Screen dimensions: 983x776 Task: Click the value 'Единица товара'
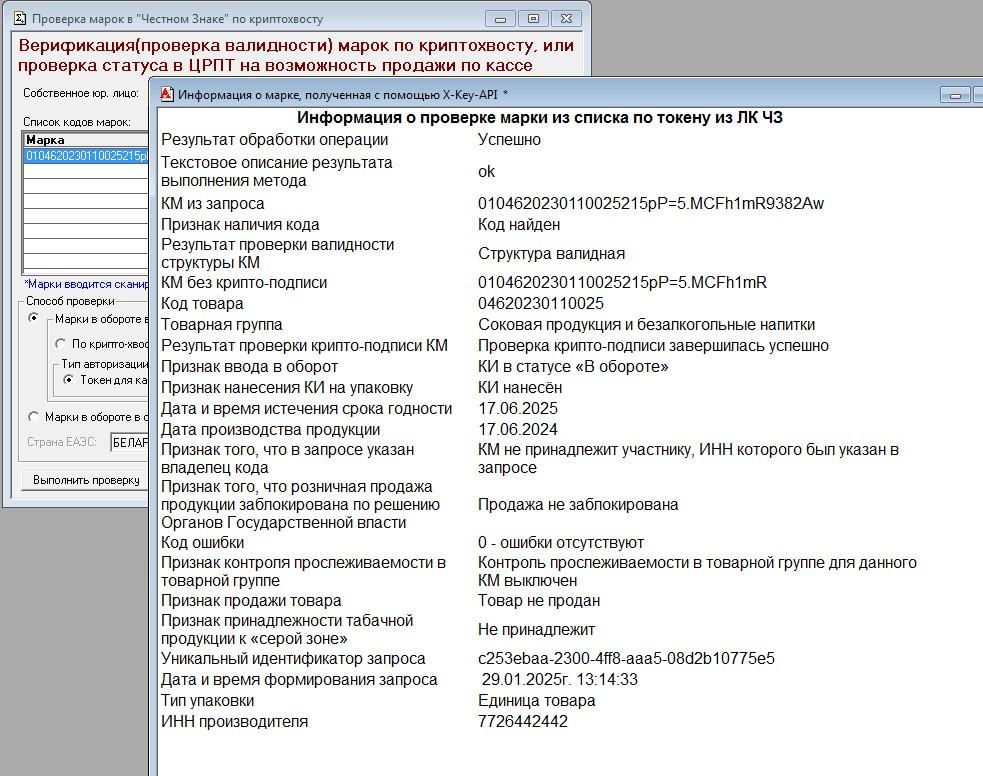(x=537, y=701)
